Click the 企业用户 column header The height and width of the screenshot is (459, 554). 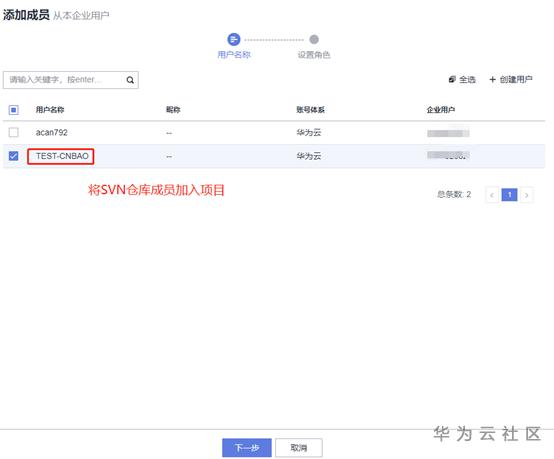tap(441, 110)
